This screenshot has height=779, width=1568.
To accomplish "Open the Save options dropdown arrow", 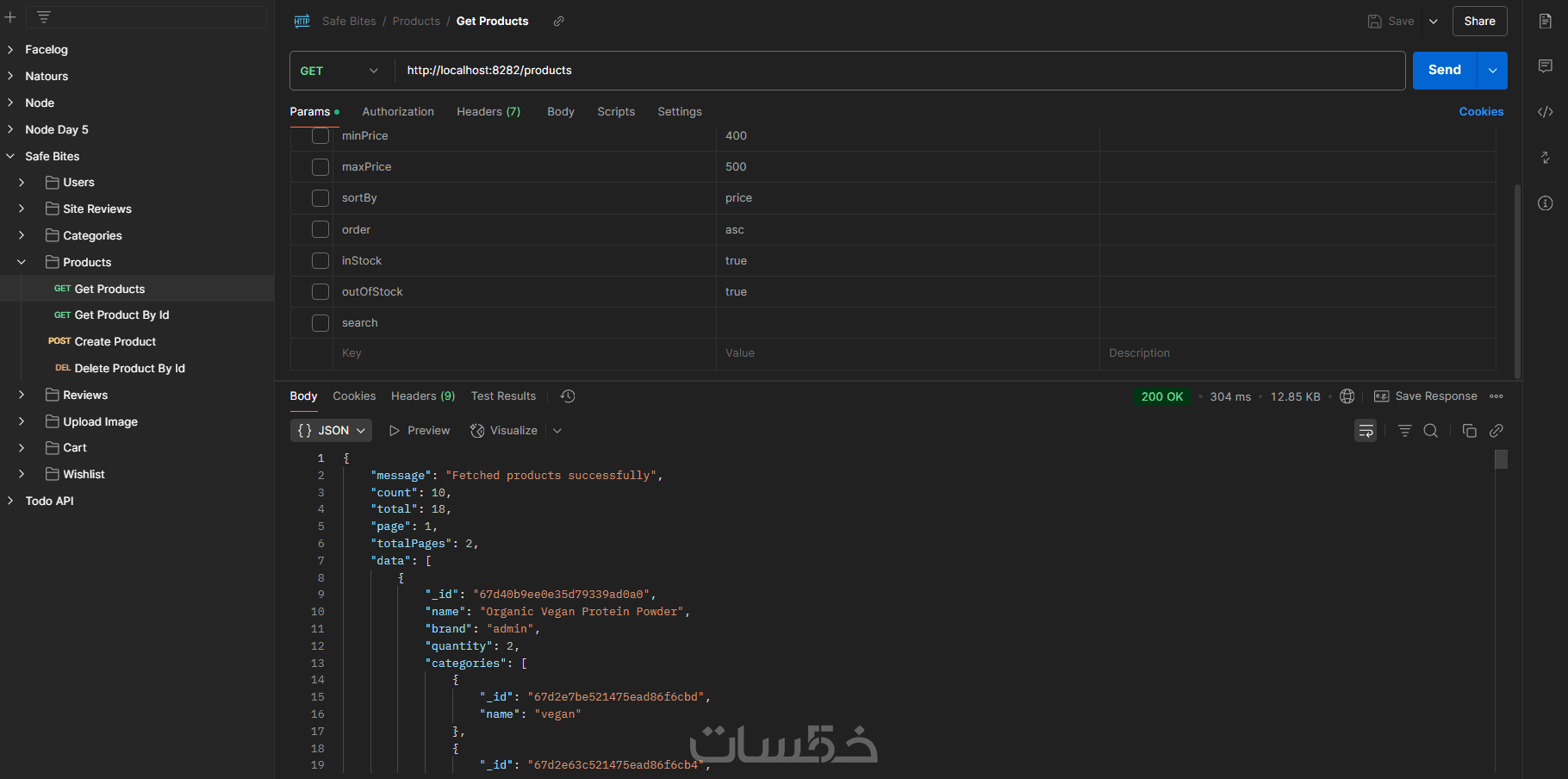I will click(1434, 22).
